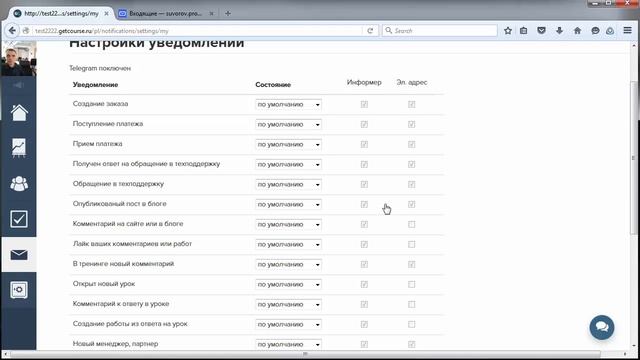The height and width of the screenshot is (360, 640).
Task: Toggle Информер checkbox for Открыт новый урок
Action: pyautogui.click(x=364, y=284)
